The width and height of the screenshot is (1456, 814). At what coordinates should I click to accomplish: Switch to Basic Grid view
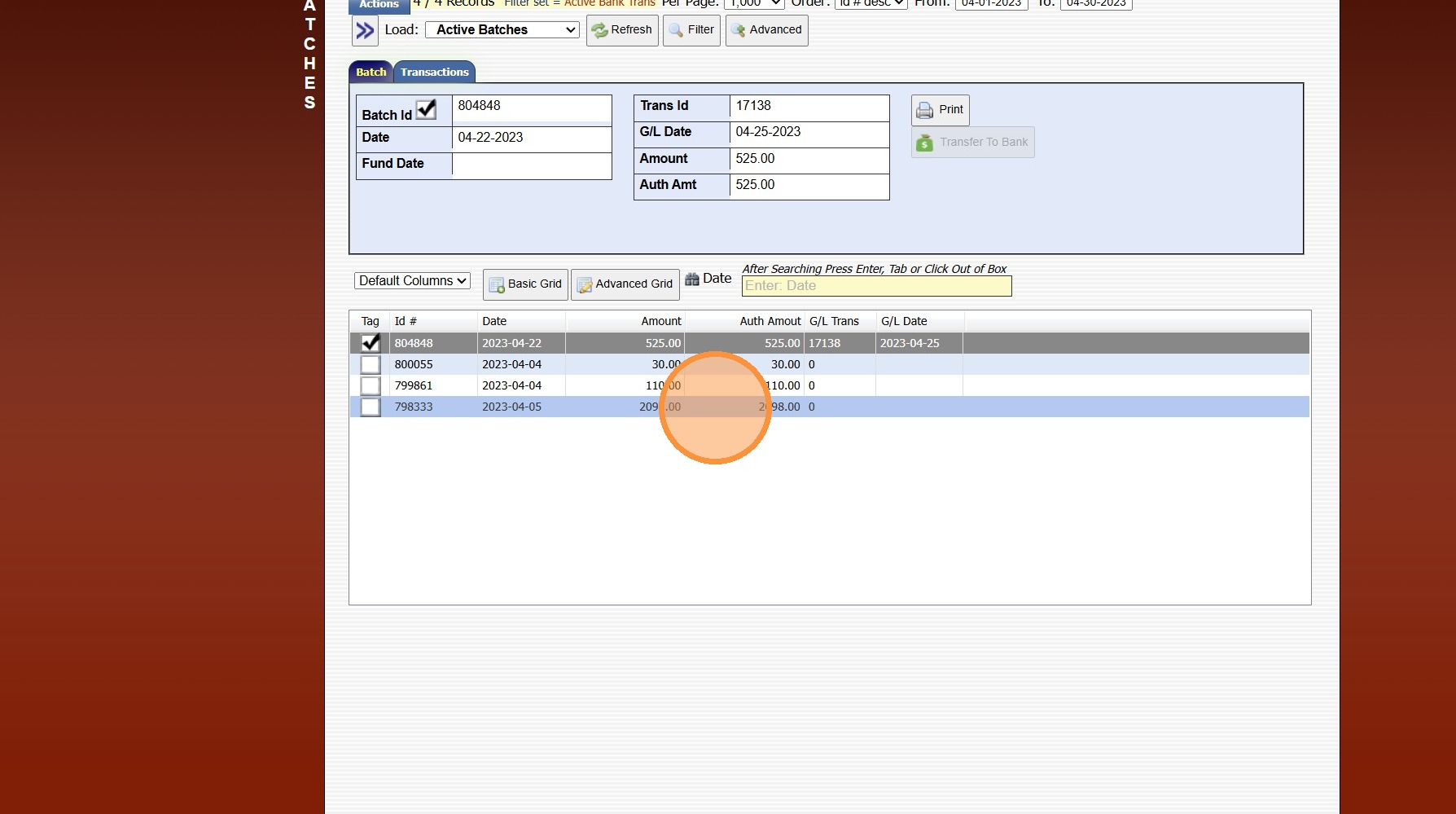coord(525,284)
